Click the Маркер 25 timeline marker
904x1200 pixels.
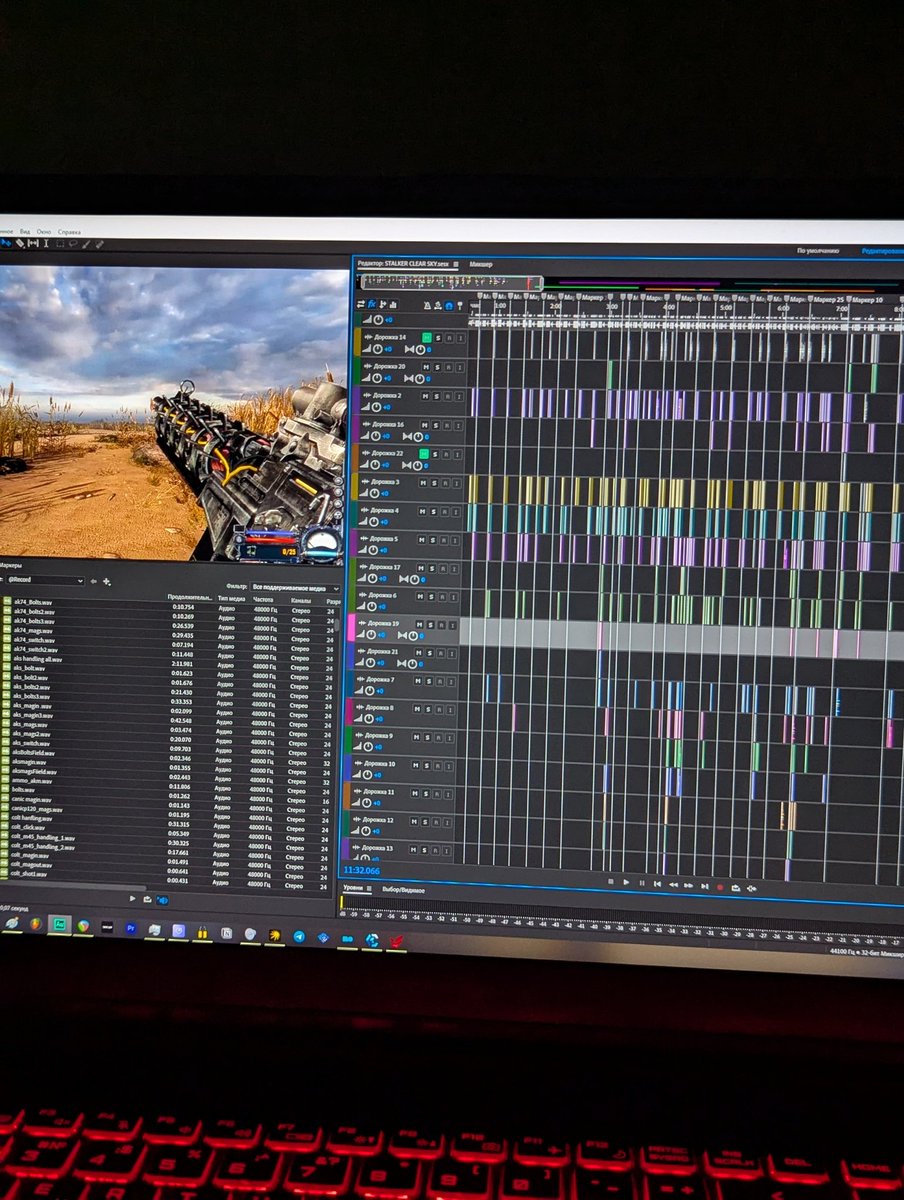point(828,300)
